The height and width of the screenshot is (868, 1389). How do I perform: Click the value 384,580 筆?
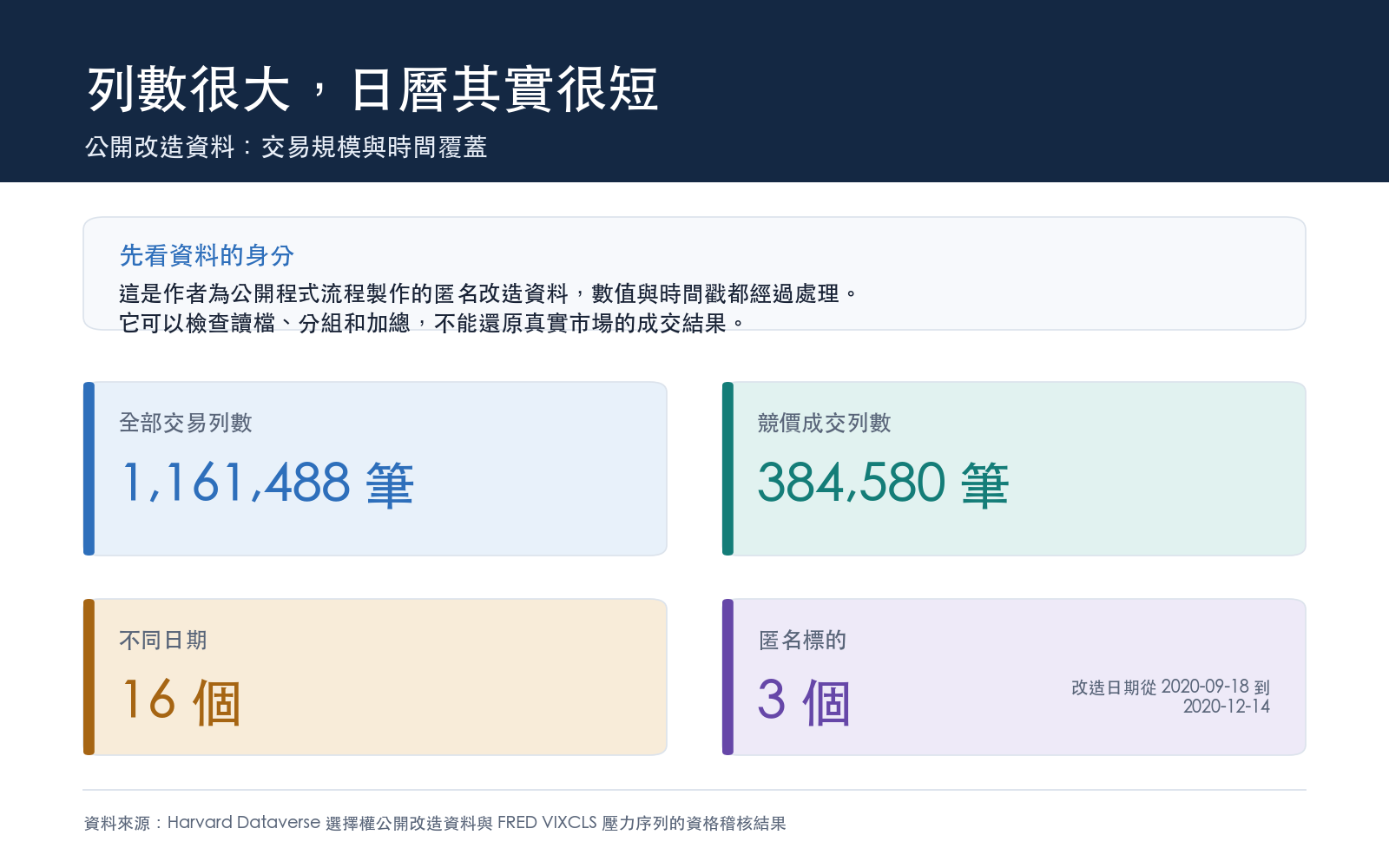884,483
